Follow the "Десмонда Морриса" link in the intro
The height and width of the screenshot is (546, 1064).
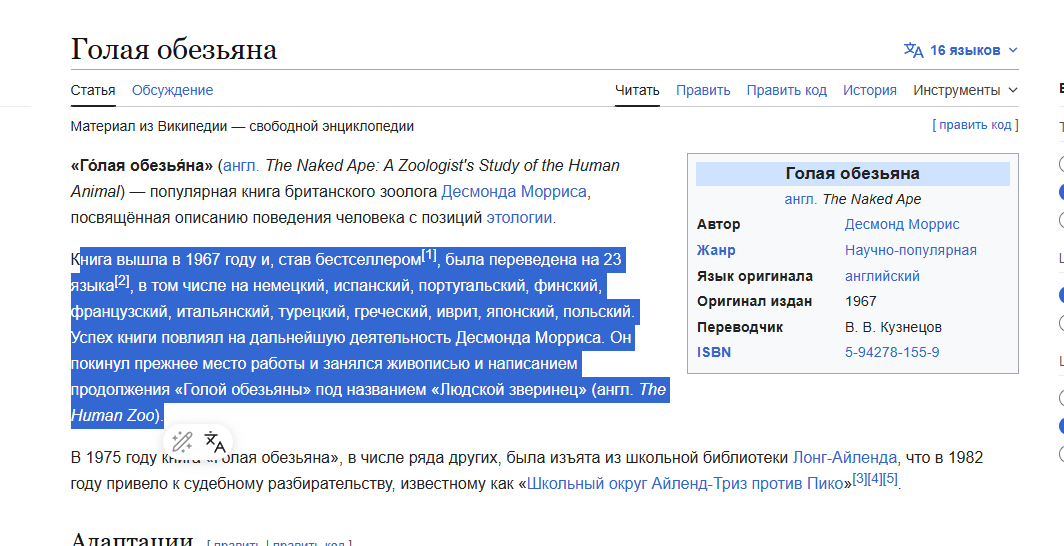pyautogui.click(x=514, y=191)
